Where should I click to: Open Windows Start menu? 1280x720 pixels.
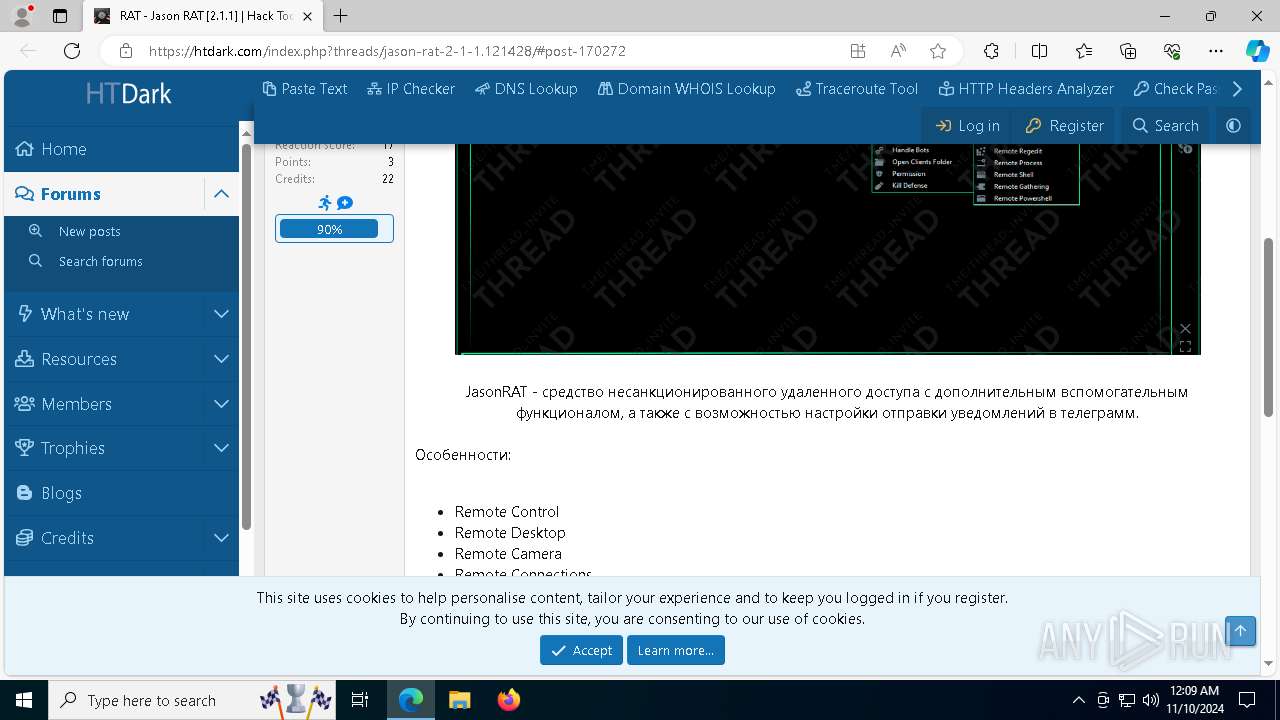click(24, 700)
